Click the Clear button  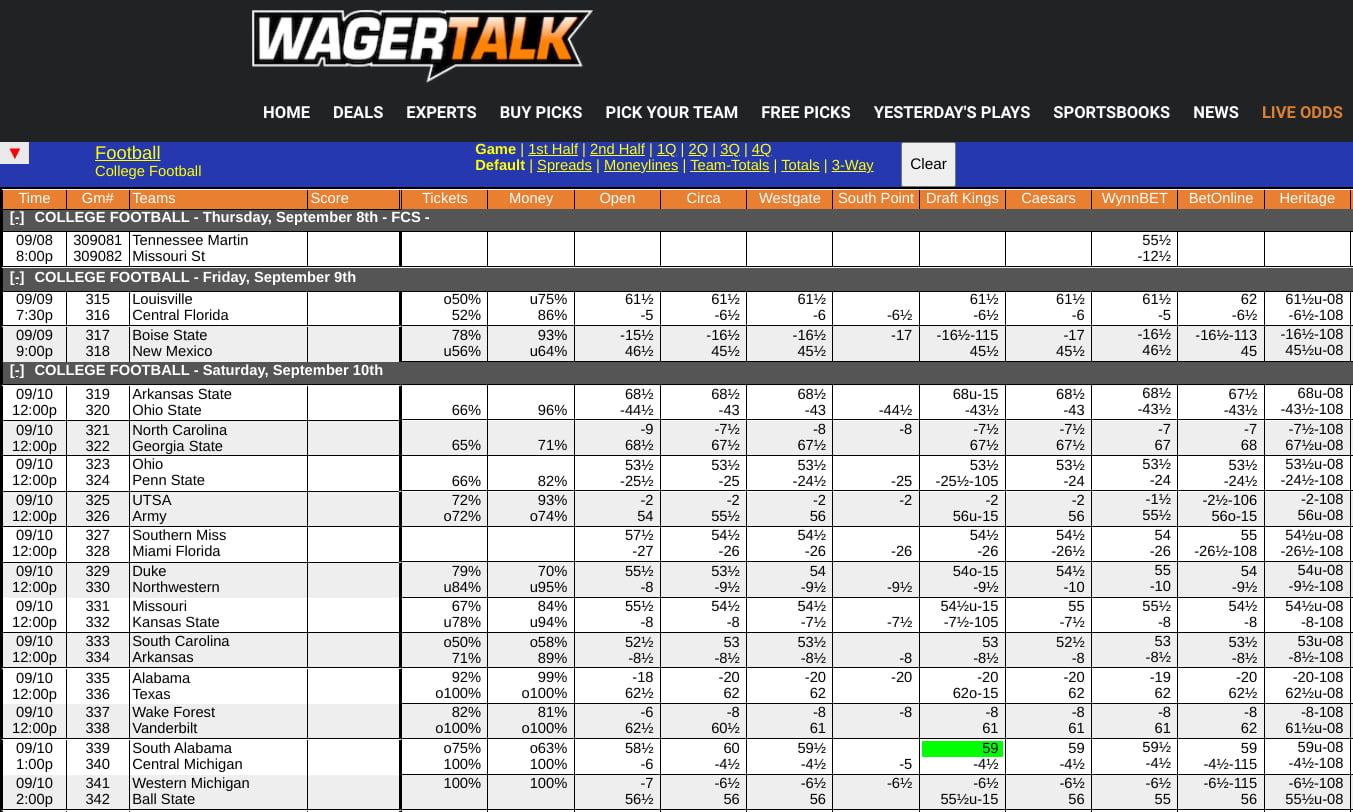click(x=928, y=164)
